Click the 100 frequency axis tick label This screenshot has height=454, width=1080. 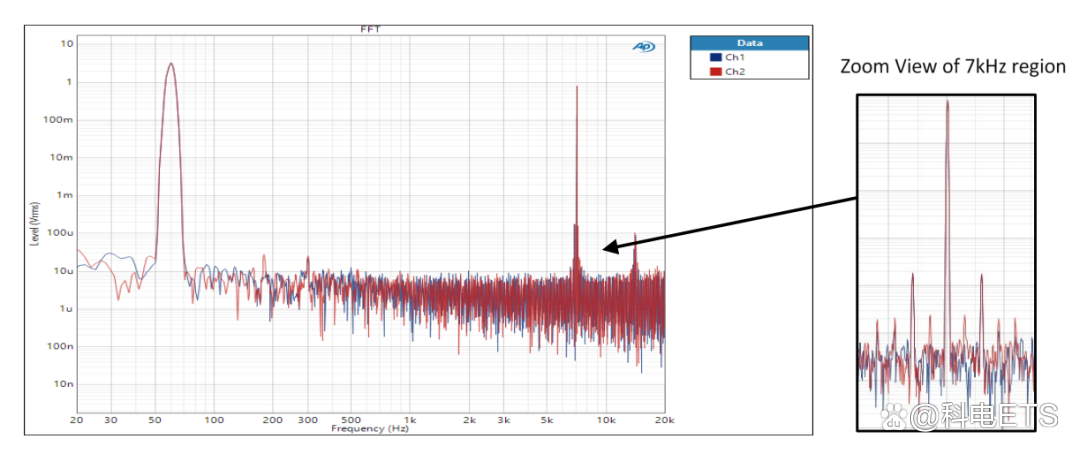pos(214,420)
